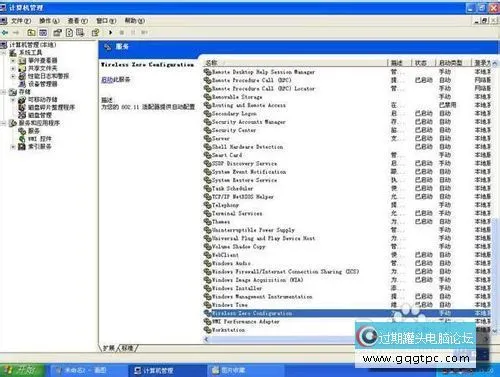Image resolution: width=500 pixels, height=377 pixels.
Task: Toggle the show/hide console tree icon
Action: point(43,33)
